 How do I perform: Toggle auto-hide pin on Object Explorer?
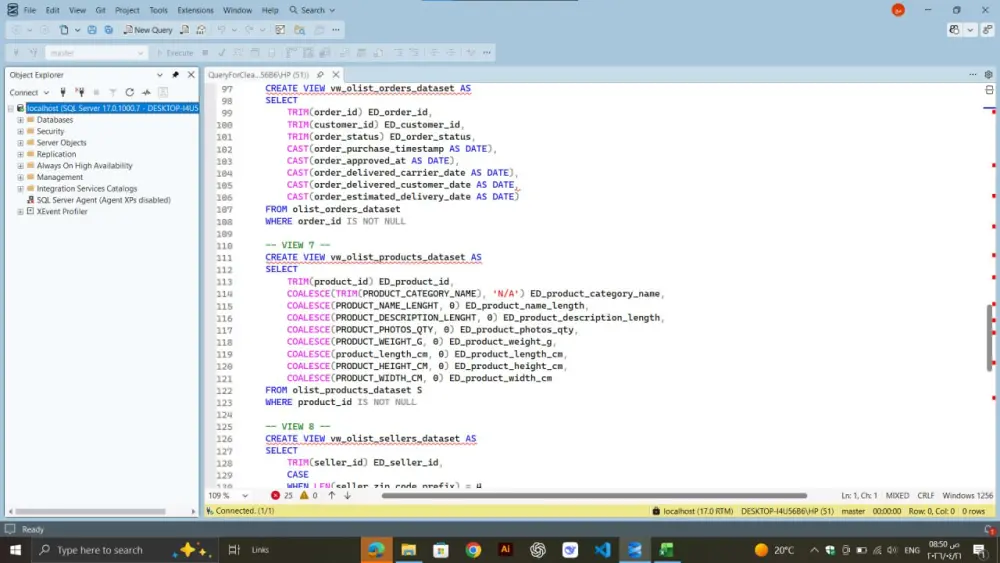point(175,75)
